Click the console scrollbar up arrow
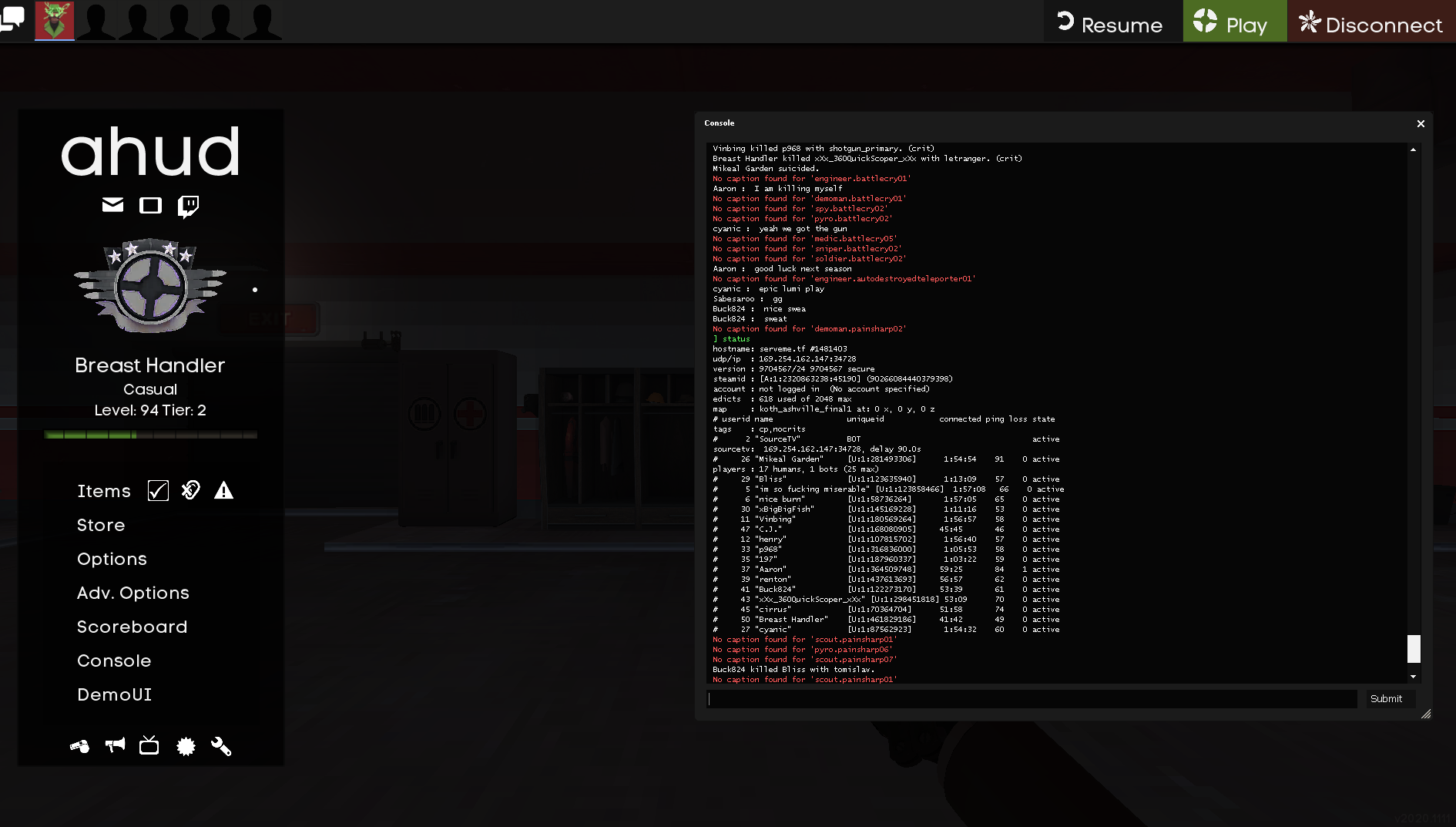Viewport: 1456px width, 827px height. [x=1413, y=150]
